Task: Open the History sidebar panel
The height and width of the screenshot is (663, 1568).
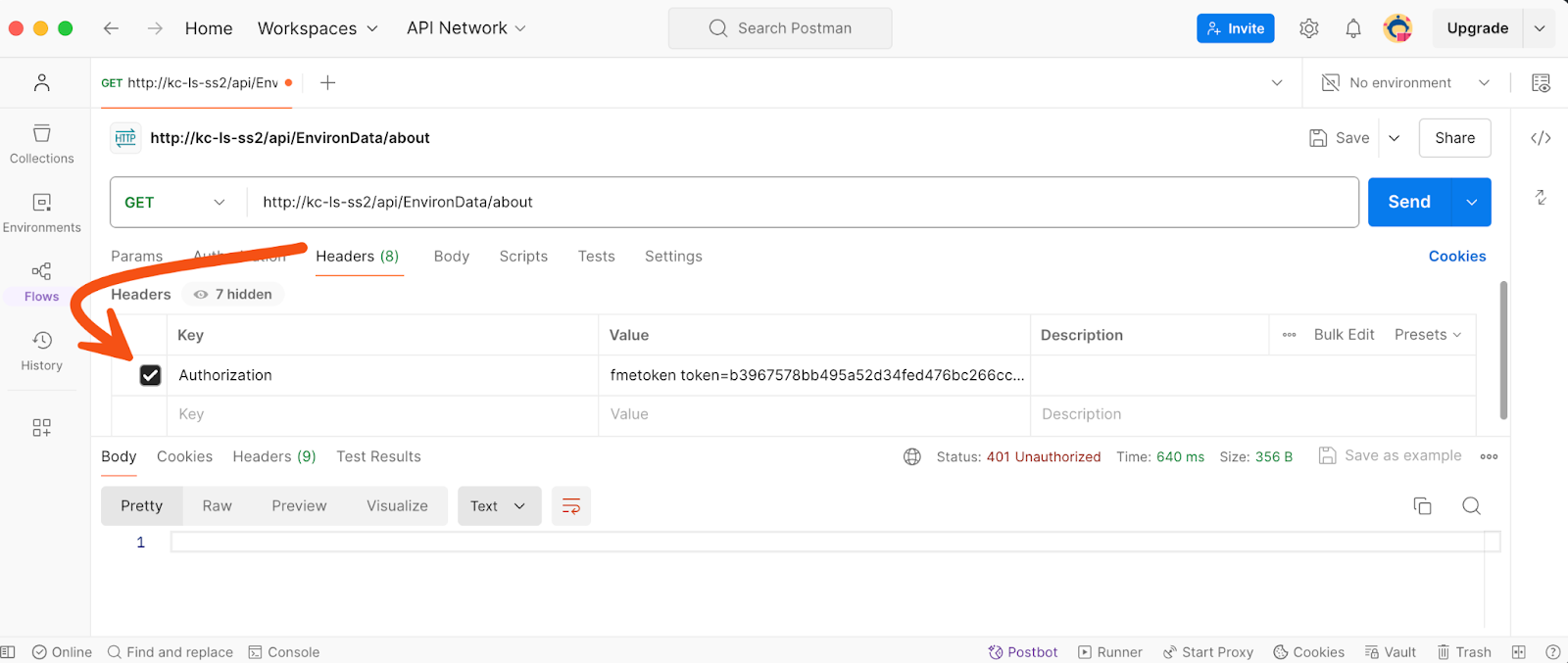Action: pyautogui.click(x=41, y=351)
